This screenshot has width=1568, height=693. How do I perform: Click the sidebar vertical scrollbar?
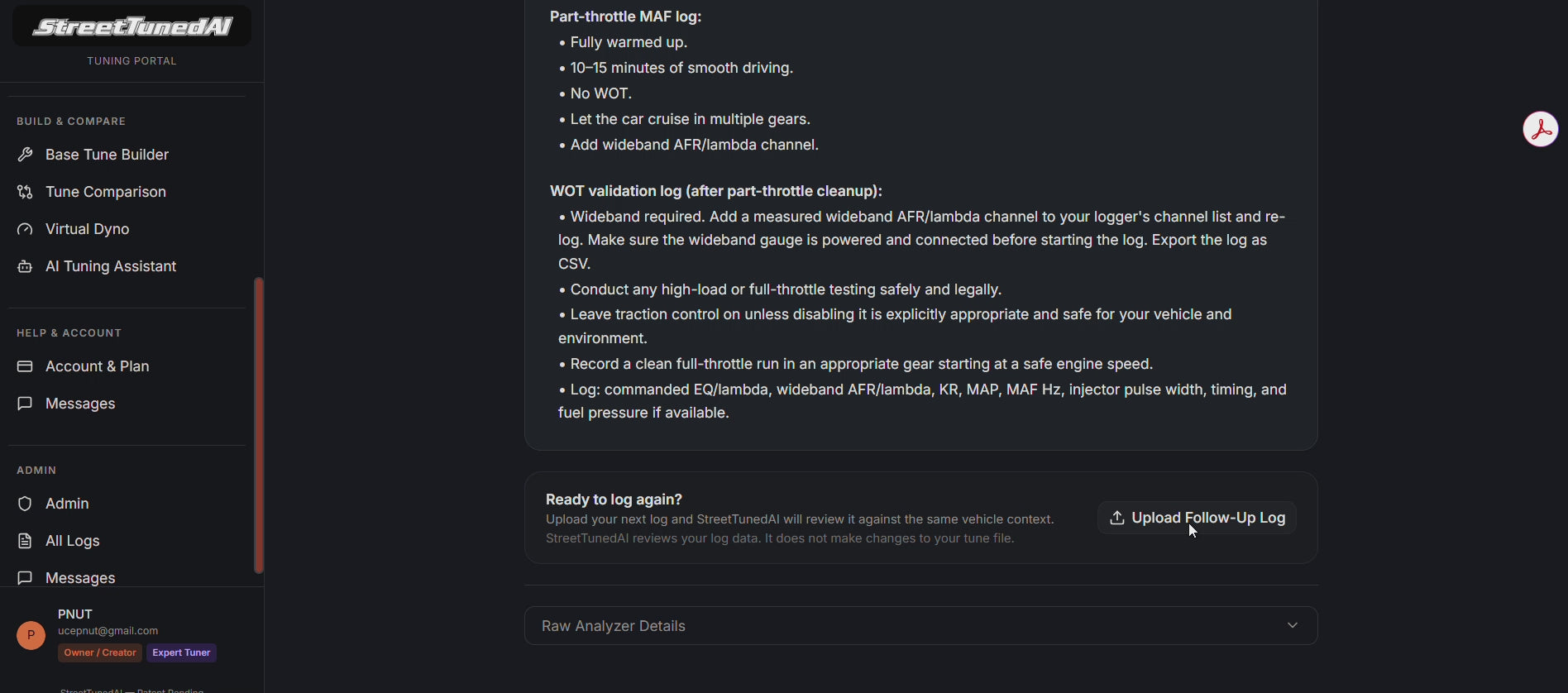[259, 425]
